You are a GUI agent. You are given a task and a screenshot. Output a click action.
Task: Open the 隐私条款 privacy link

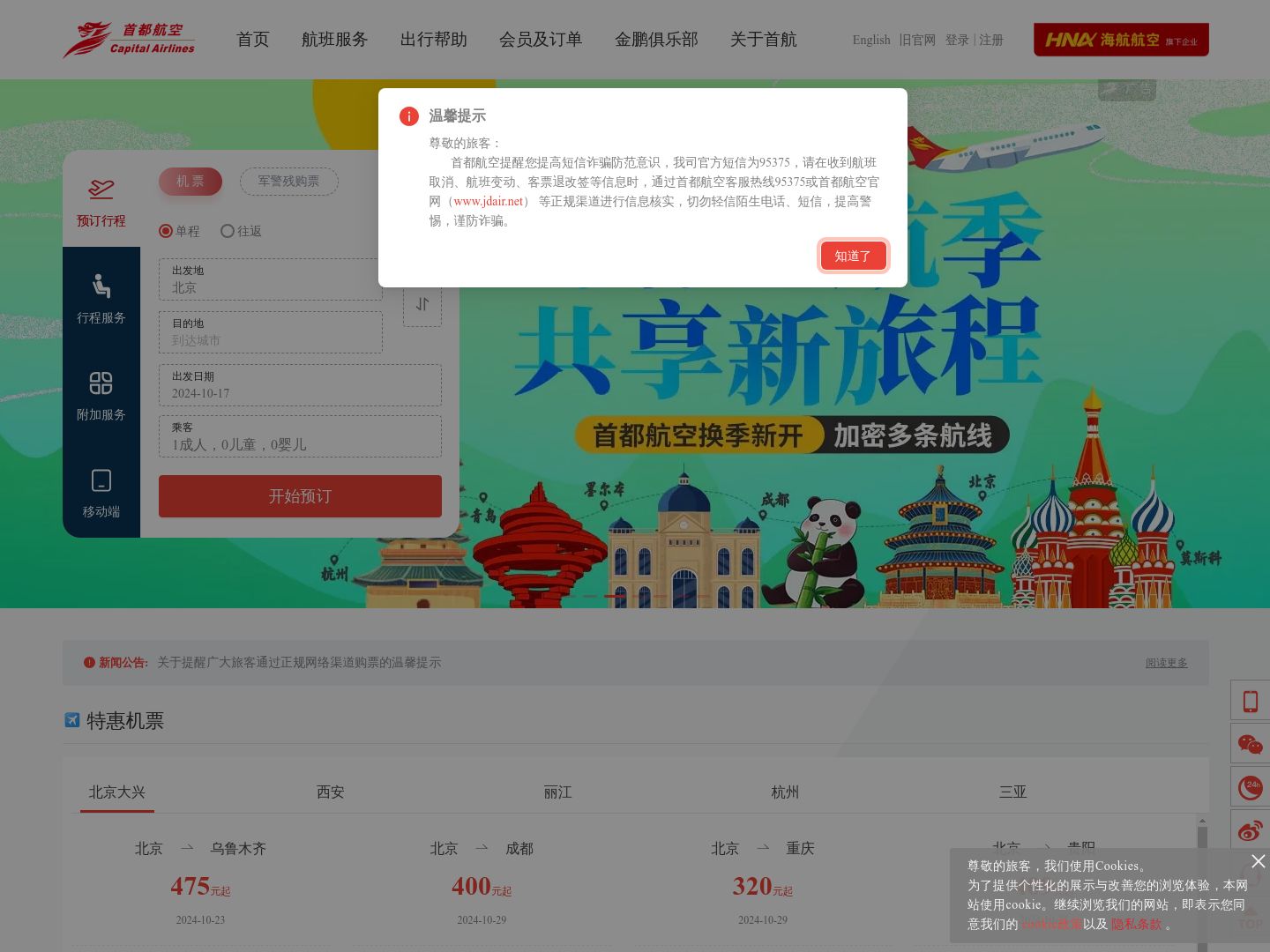[1136, 924]
